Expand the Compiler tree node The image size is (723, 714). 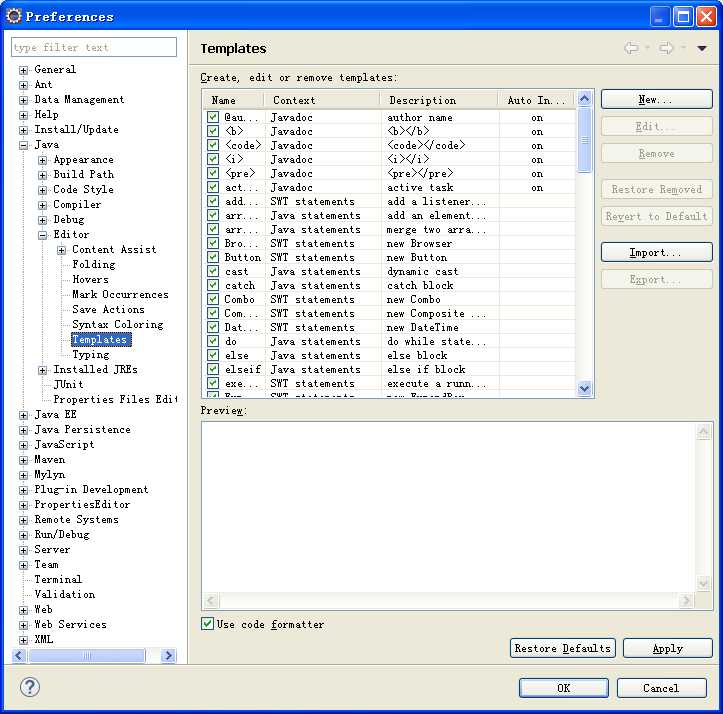click(x=42, y=205)
